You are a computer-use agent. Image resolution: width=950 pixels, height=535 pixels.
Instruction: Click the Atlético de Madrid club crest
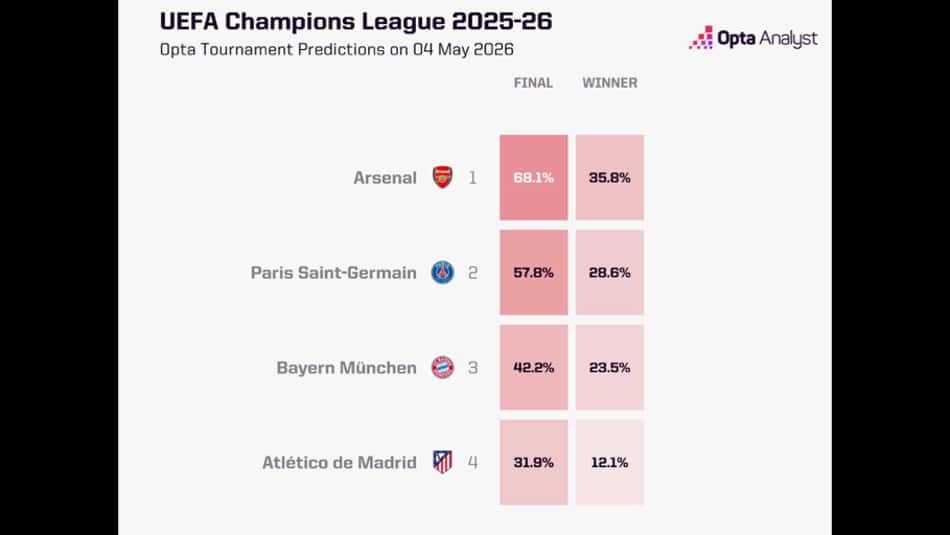(442, 462)
